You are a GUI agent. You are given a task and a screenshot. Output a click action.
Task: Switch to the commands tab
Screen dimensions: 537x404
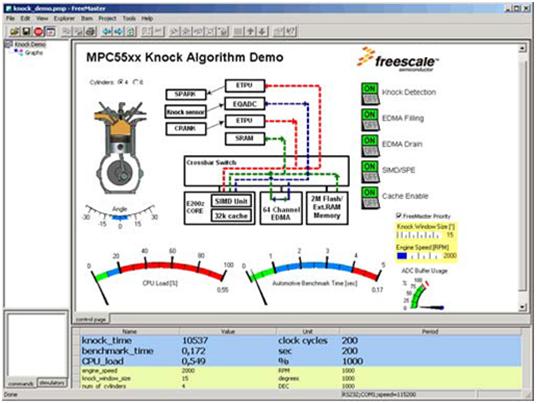(x=21, y=383)
